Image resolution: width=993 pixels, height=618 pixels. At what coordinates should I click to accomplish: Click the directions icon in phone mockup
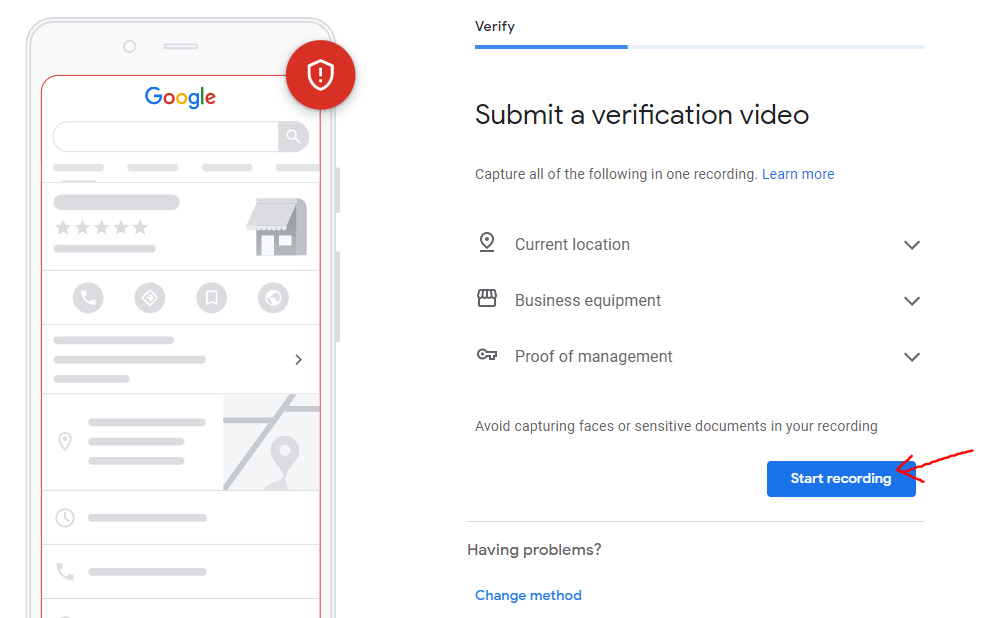[x=150, y=297]
